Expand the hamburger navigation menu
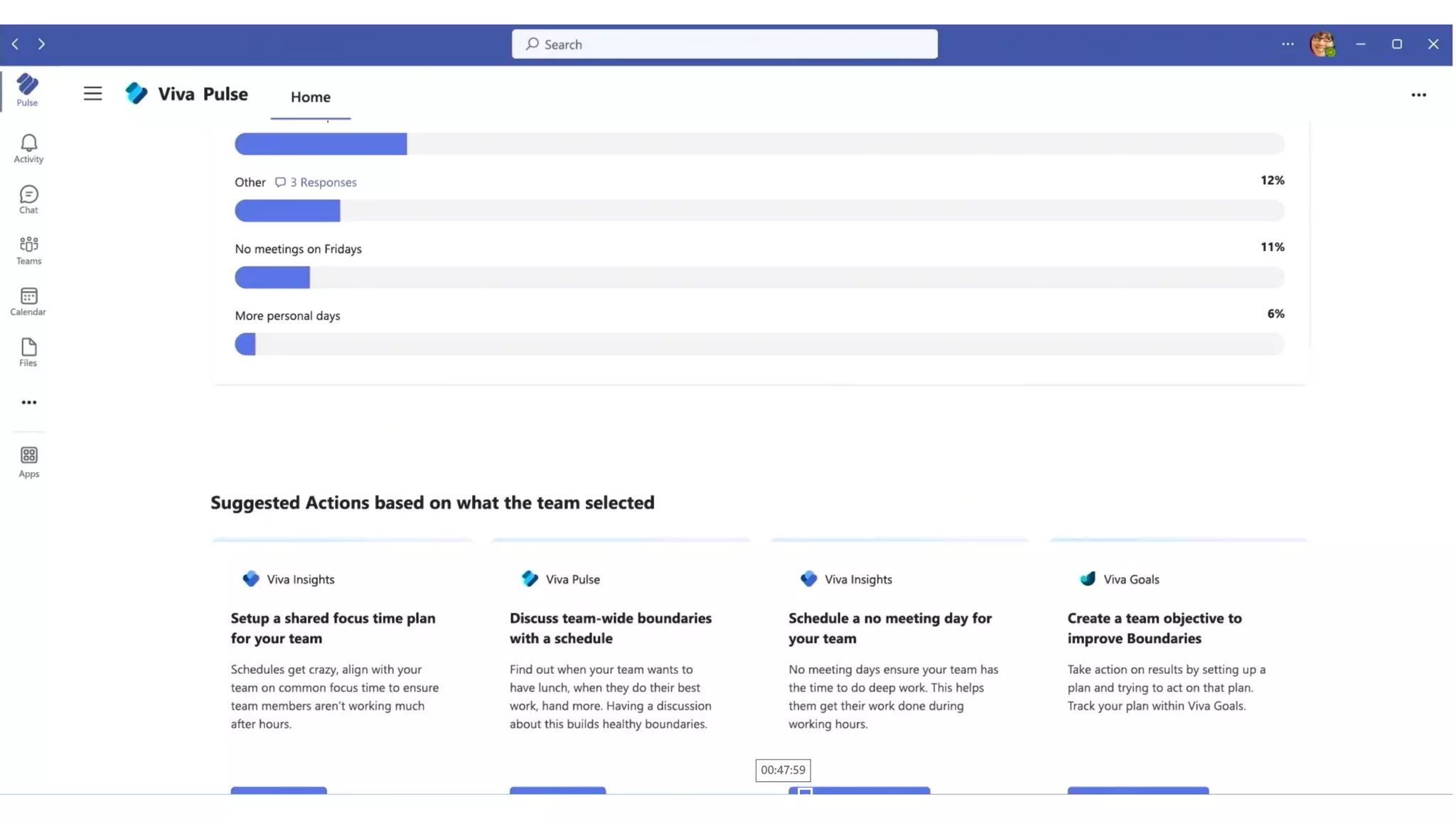The height and width of the screenshot is (819, 1456). coord(92,94)
